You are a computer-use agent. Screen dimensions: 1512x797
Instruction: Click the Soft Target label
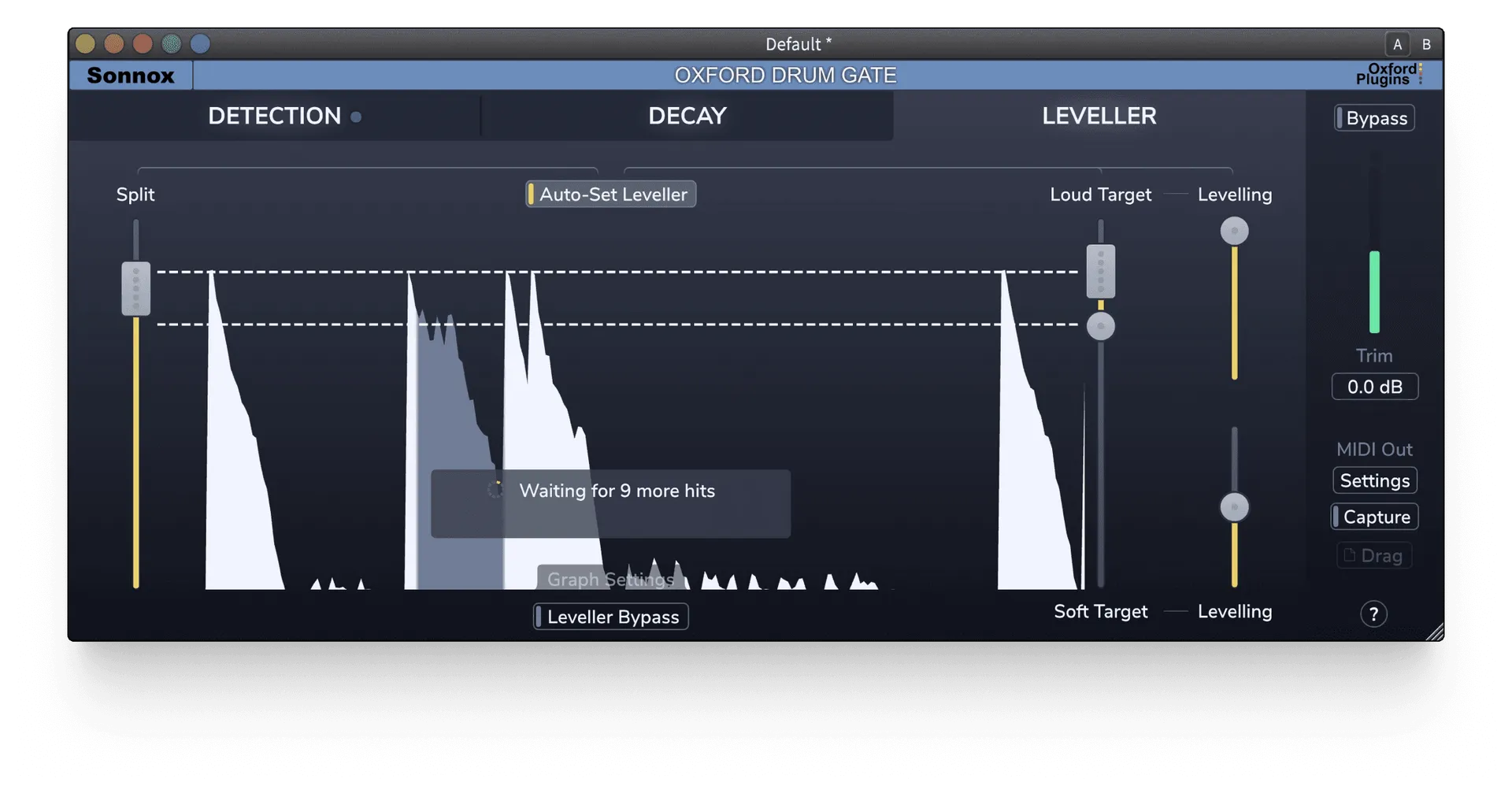(x=1100, y=612)
